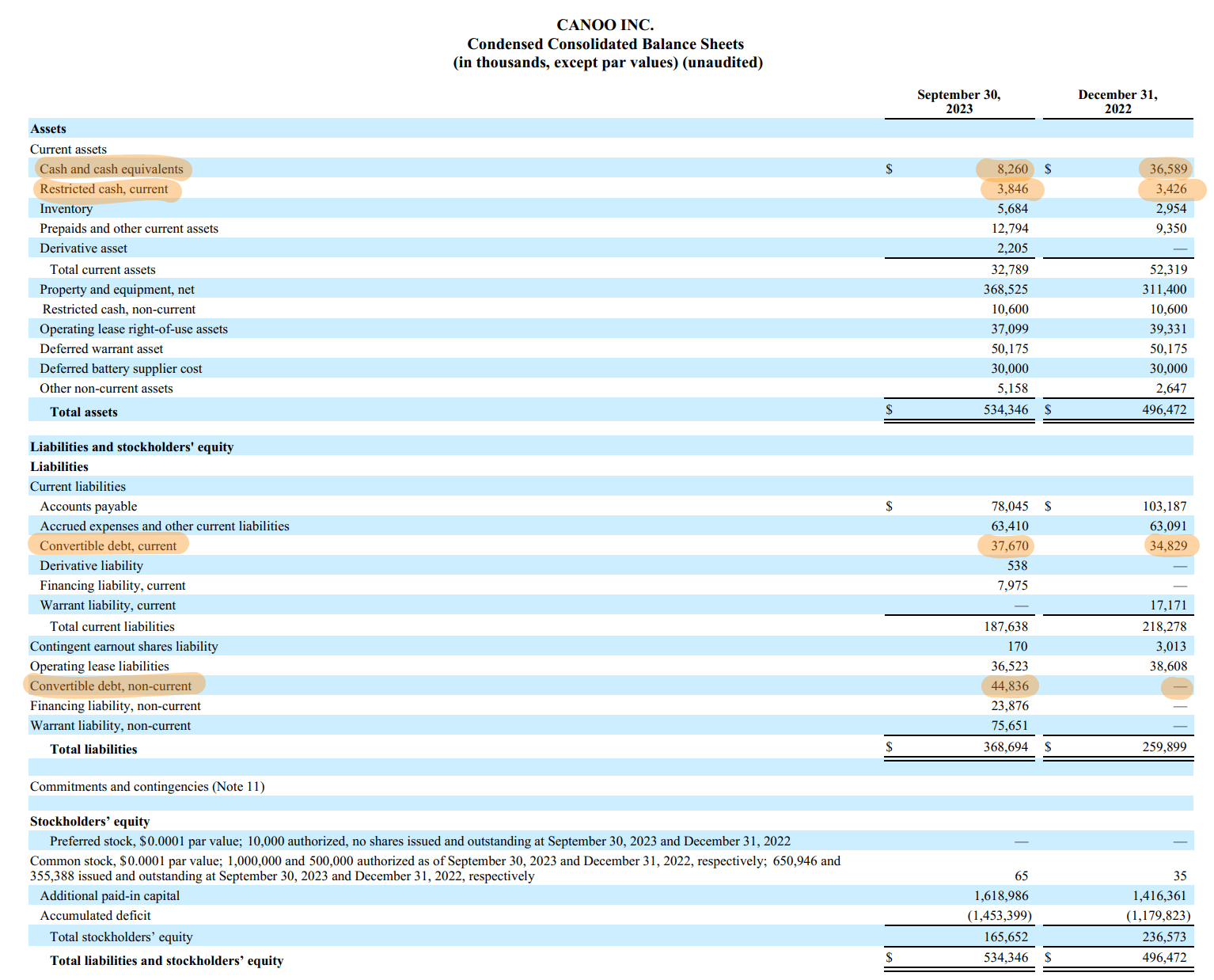Click the Condensed Consolidated Balance Sheets title
This screenshot has width=1214, height=980.
tap(605, 44)
